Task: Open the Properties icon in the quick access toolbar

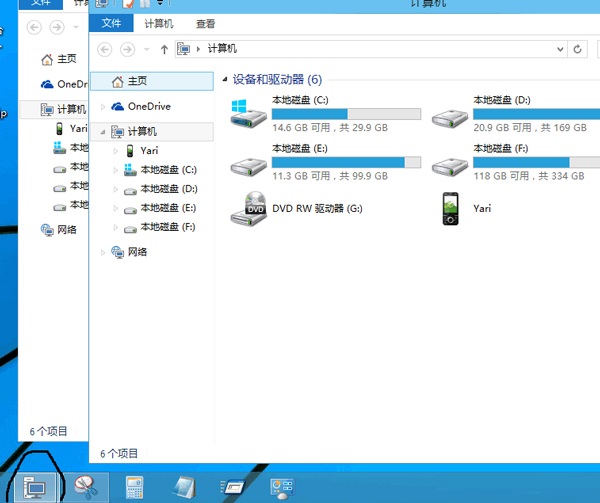Action: point(128,3)
